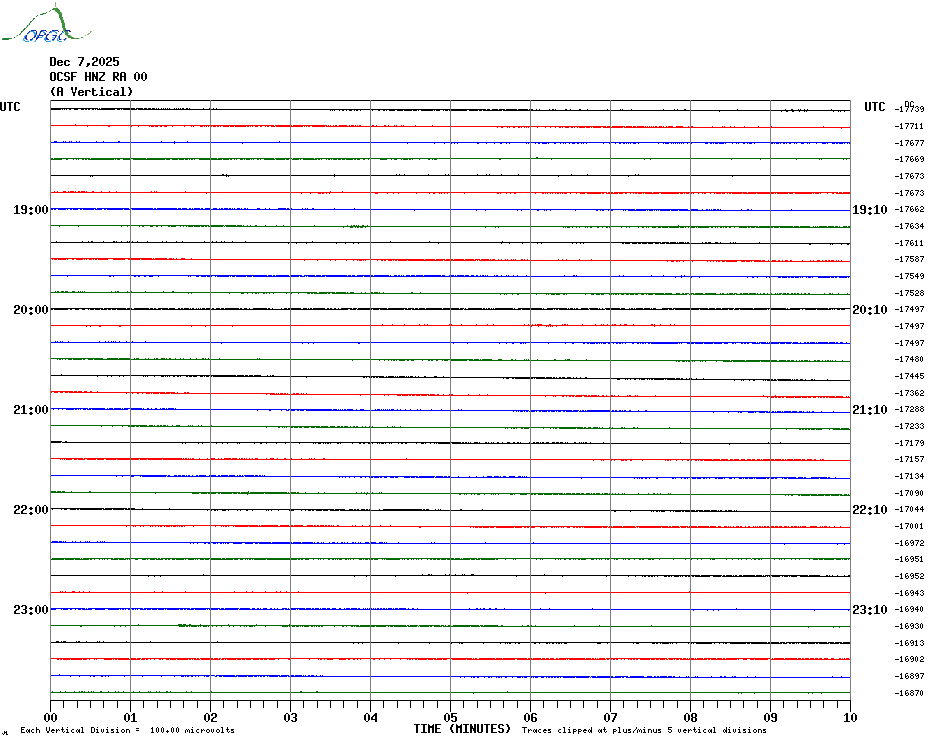Click the DC offset value -17587
This screenshot has height=744, width=930.
[x=909, y=259]
